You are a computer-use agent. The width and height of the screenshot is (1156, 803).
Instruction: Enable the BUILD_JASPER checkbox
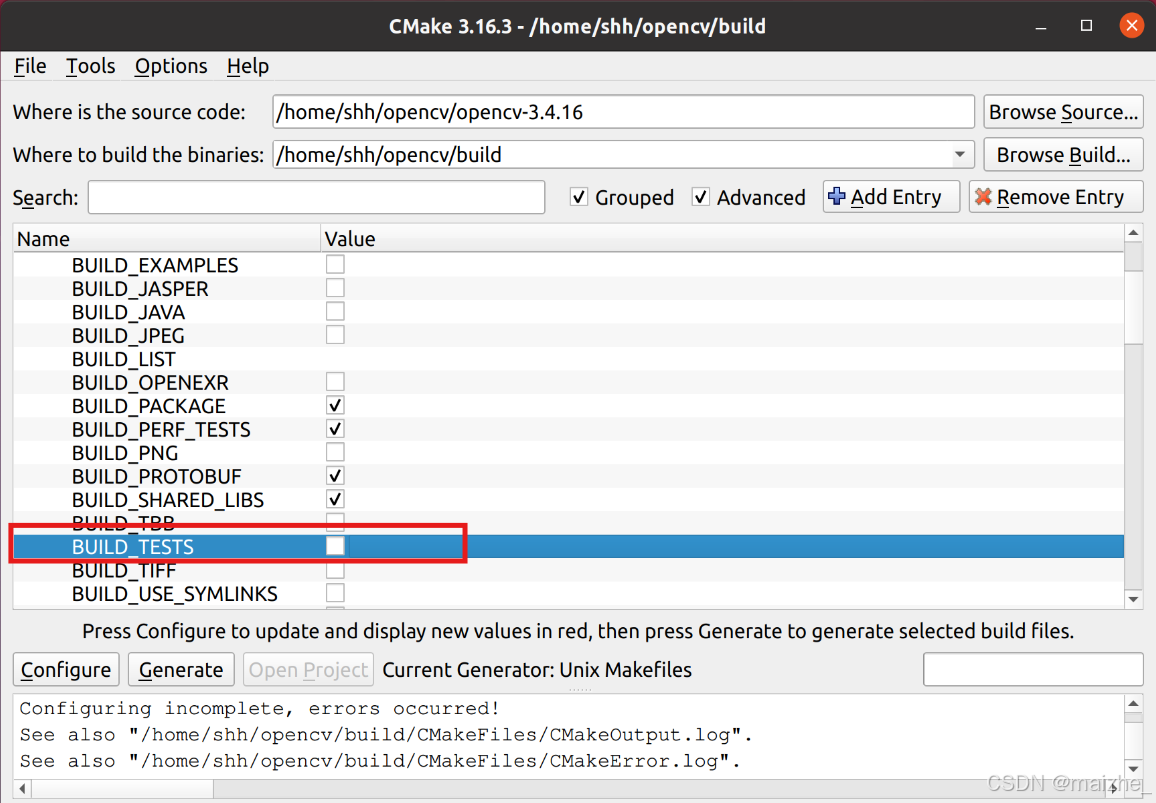335,288
